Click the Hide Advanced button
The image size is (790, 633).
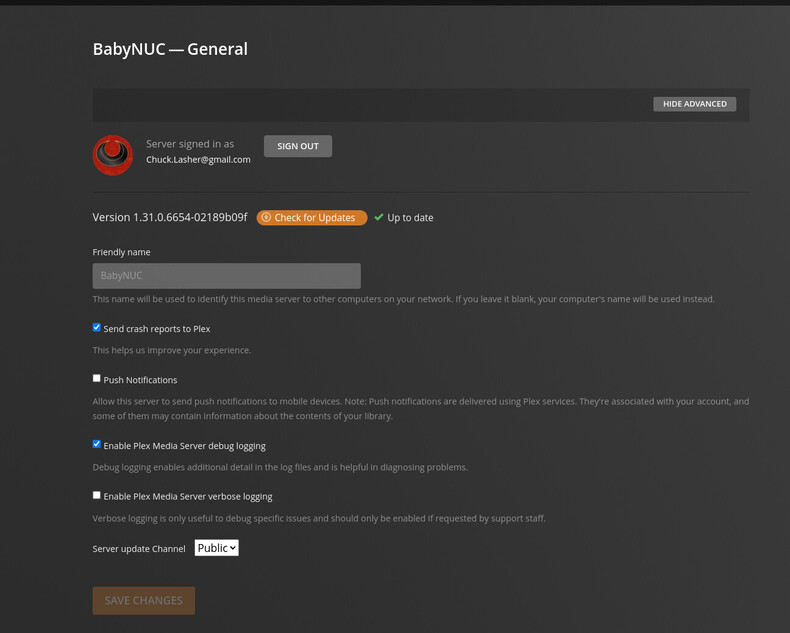click(x=694, y=104)
